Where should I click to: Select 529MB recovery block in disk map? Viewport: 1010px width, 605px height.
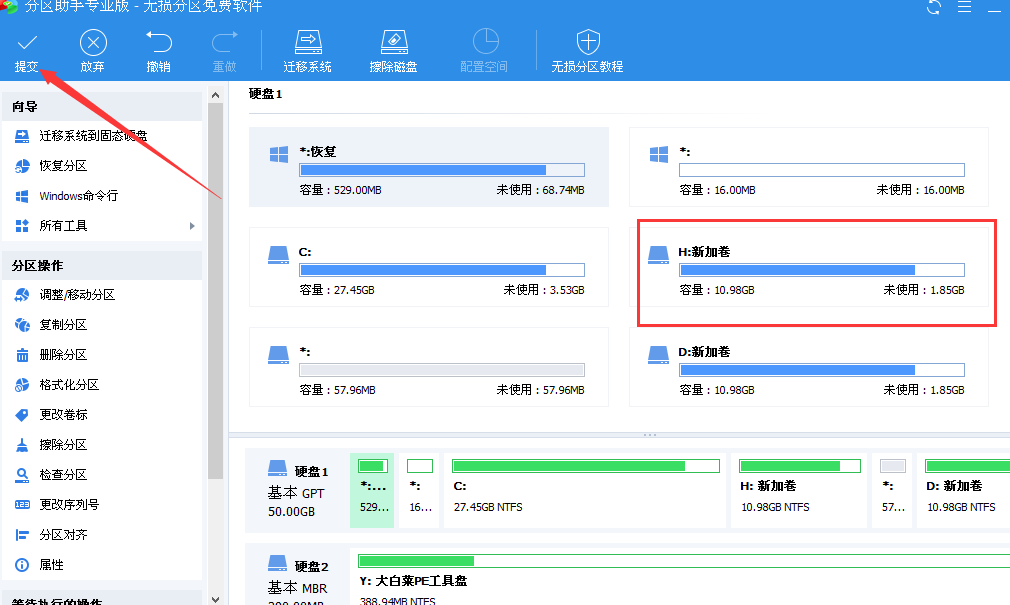(x=372, y=490)
